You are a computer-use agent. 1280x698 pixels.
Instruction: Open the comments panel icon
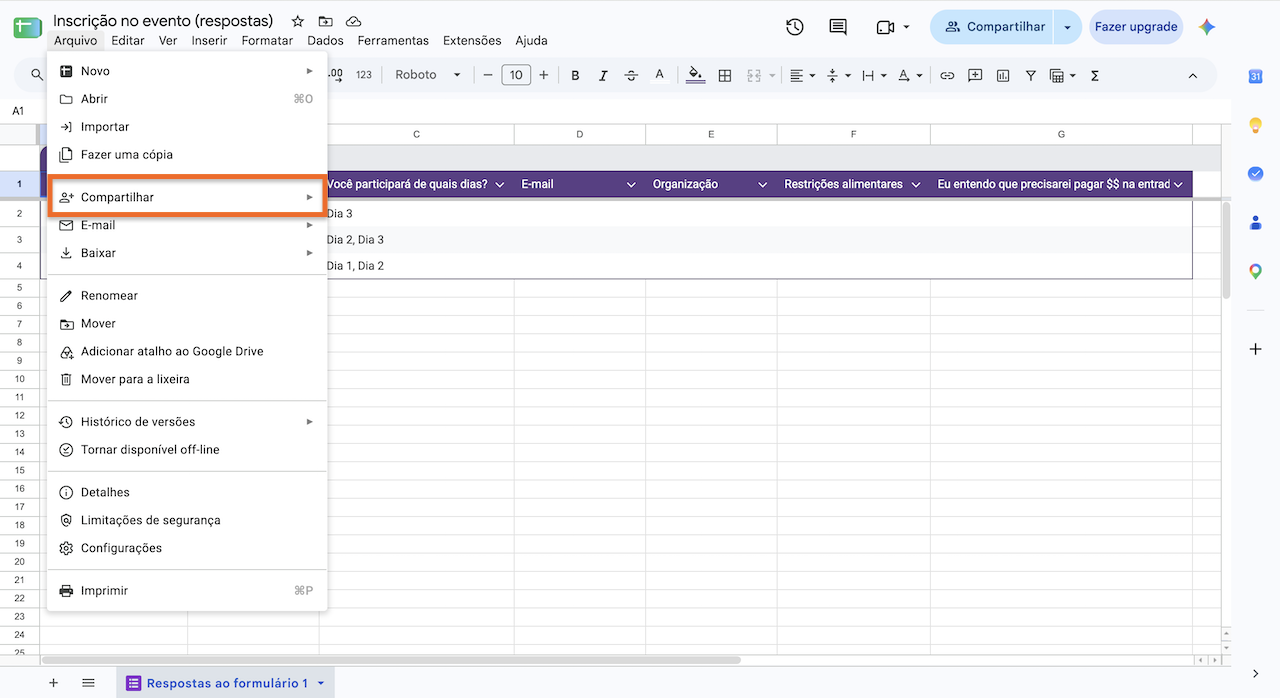click(x=838, y=27)
